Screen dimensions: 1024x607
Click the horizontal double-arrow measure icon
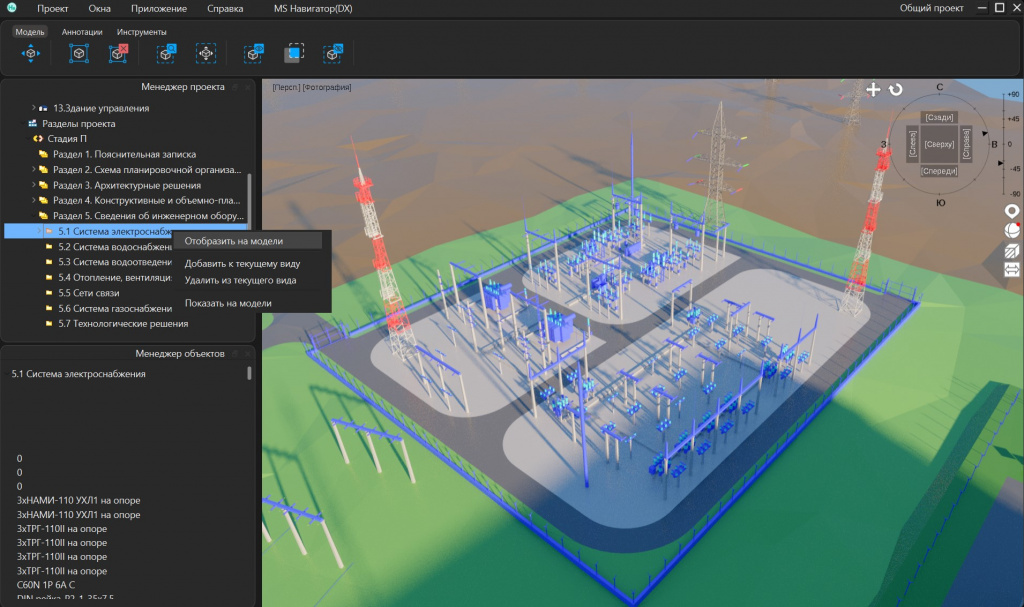1012,269
